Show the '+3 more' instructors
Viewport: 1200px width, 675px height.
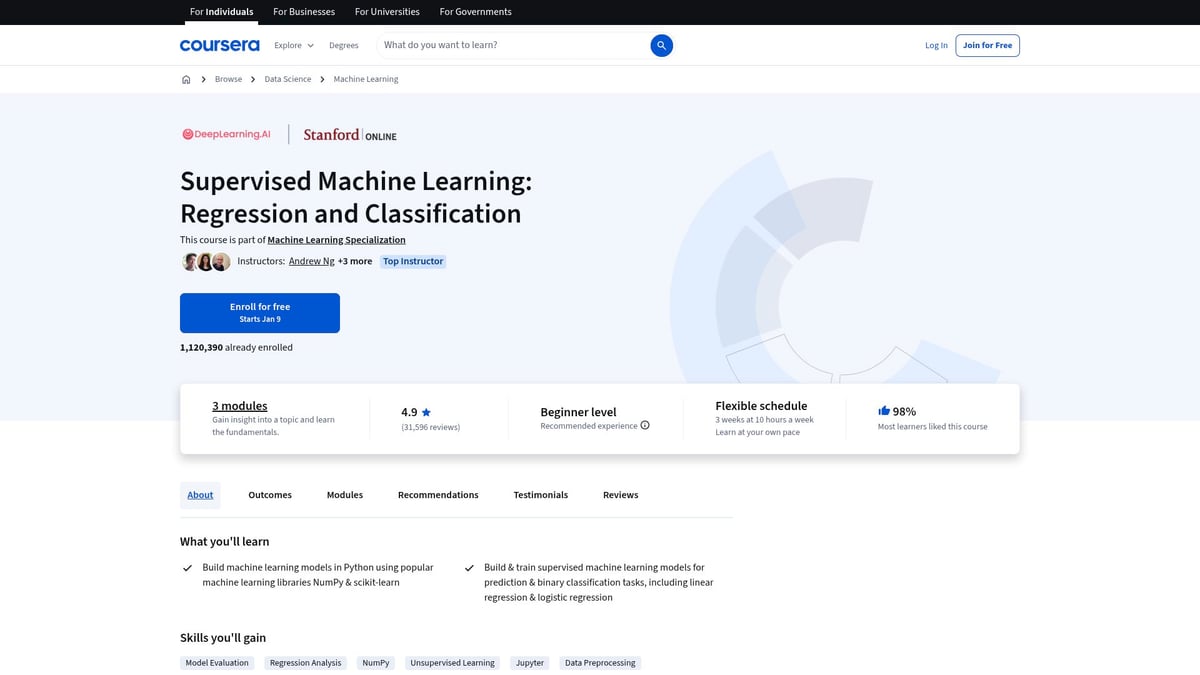tap(355, 261)
